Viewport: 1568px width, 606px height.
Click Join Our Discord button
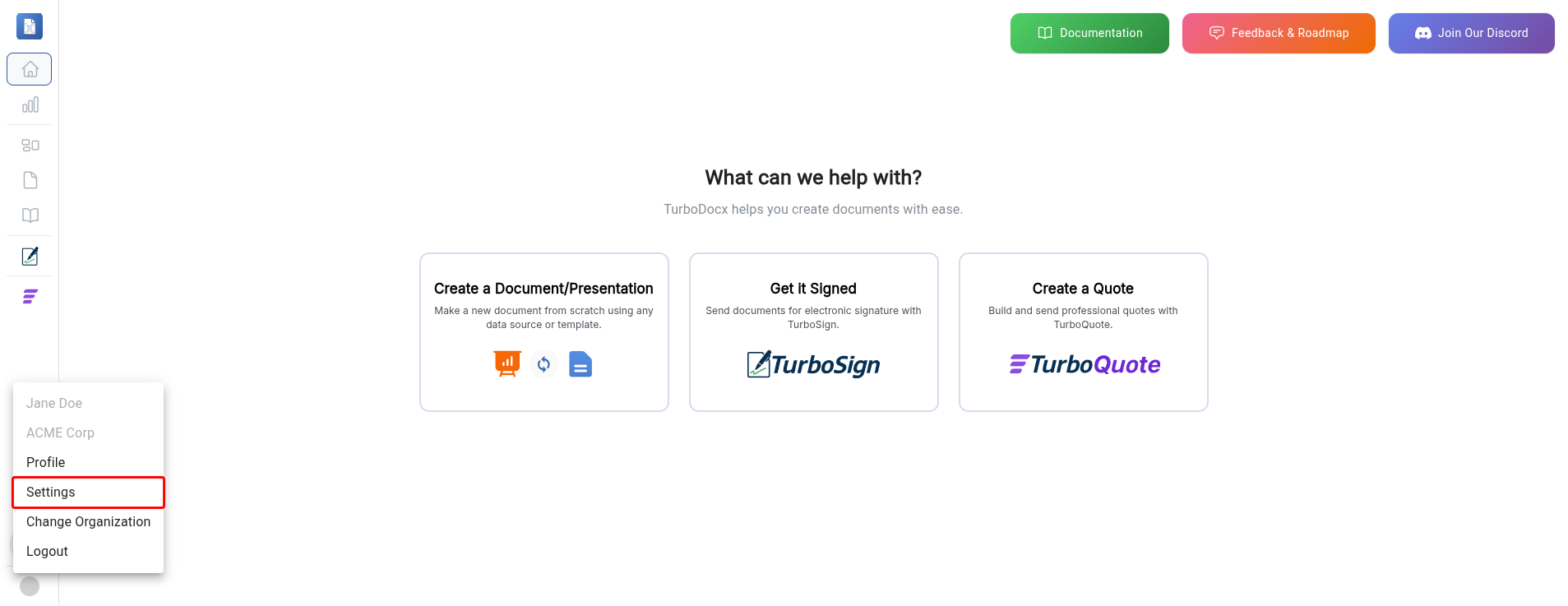click(1471, 33)
